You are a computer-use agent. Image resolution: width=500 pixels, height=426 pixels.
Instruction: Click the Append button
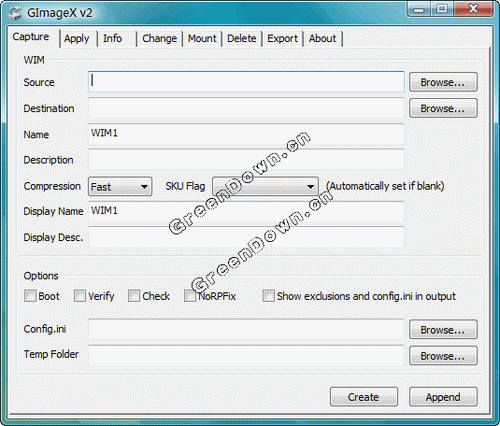[x=443, y=397]
